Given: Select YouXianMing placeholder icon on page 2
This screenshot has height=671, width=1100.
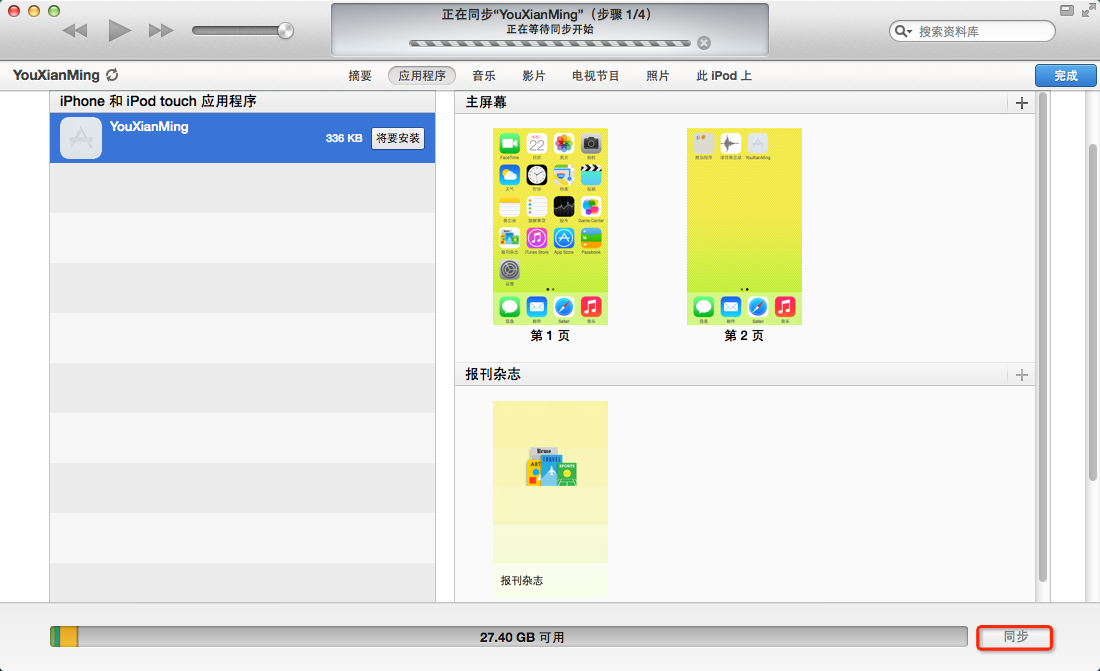Looking at the screenshot, I should [758, 143].
